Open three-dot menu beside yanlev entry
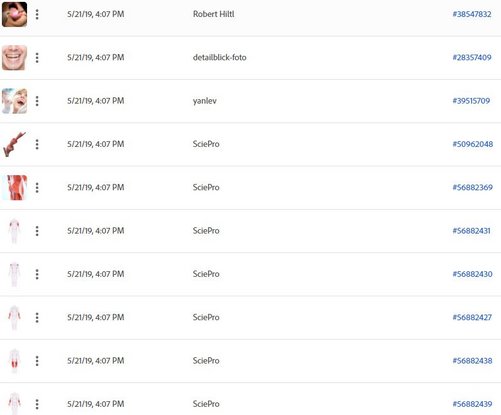 (x=37, y=101)
